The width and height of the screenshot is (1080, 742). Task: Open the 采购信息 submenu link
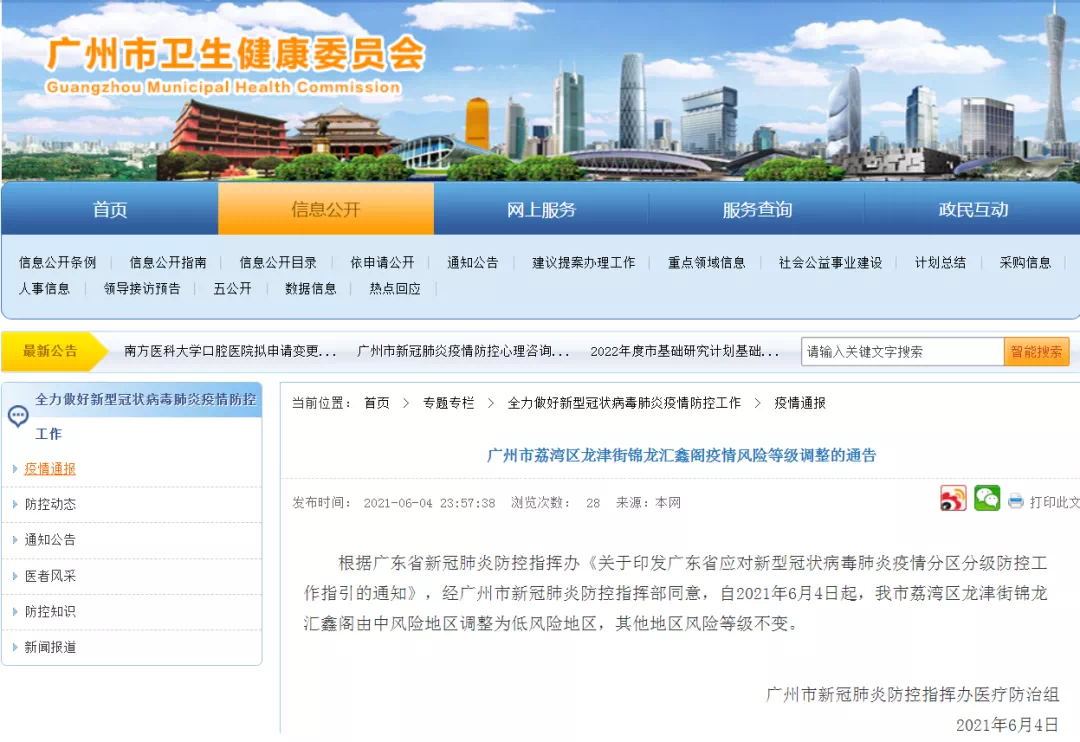click(1025, 263)
